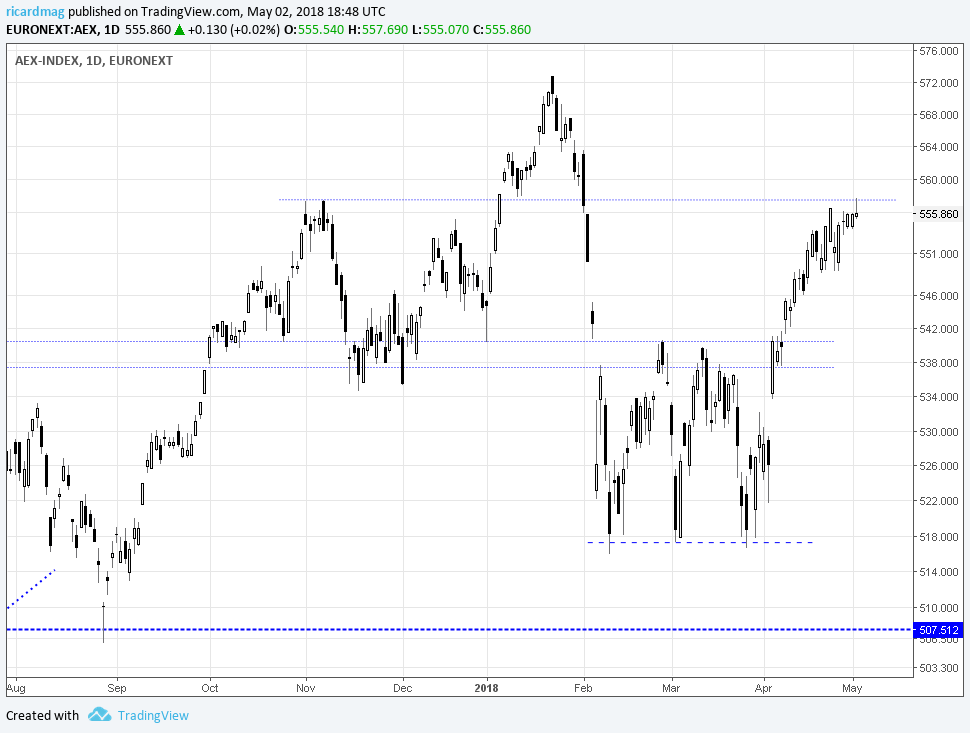
Task: Select the short dotted diagonal trendline near August
Action: click(31, 588)
